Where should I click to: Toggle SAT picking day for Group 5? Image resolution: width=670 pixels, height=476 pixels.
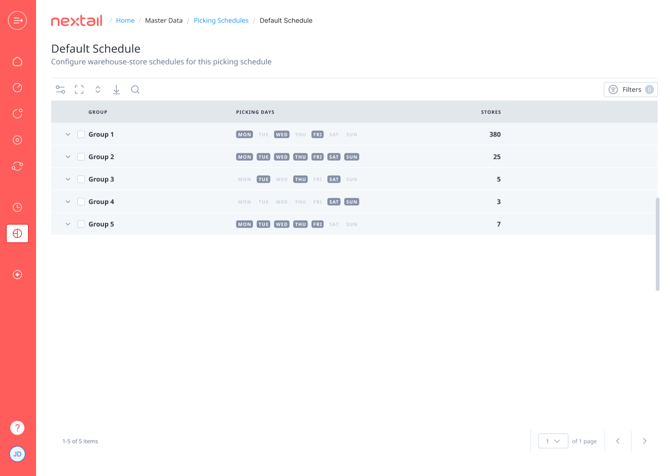point(334,224)
